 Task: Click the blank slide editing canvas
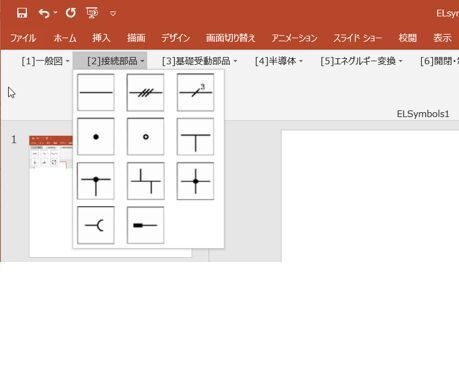pos(370,196)
